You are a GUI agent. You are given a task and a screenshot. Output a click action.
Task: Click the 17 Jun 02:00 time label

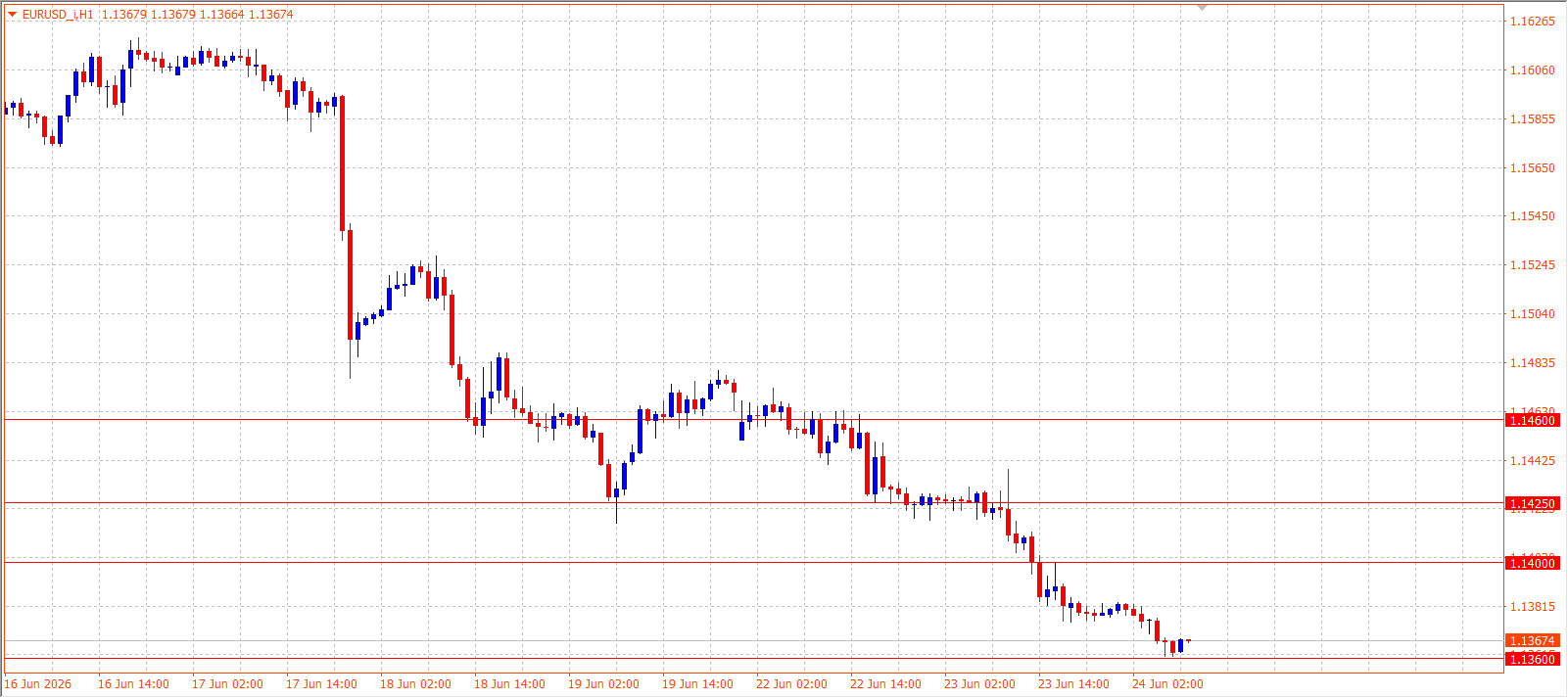[227, 684]
